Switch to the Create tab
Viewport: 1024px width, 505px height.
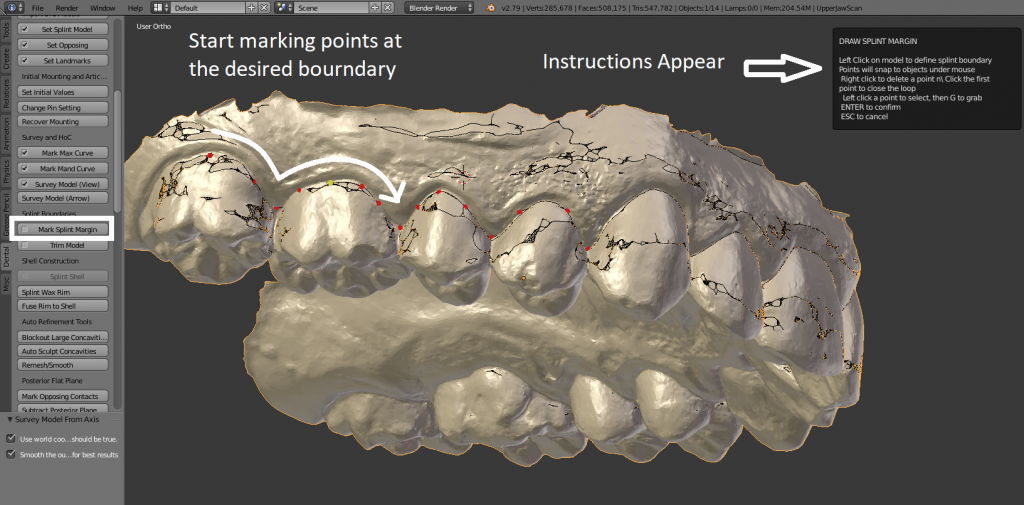point(6,57)
